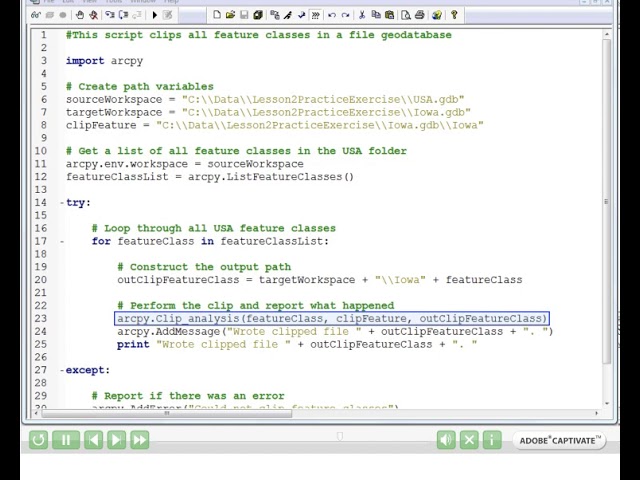Collapse the for loop fold marker

[62, 241]
